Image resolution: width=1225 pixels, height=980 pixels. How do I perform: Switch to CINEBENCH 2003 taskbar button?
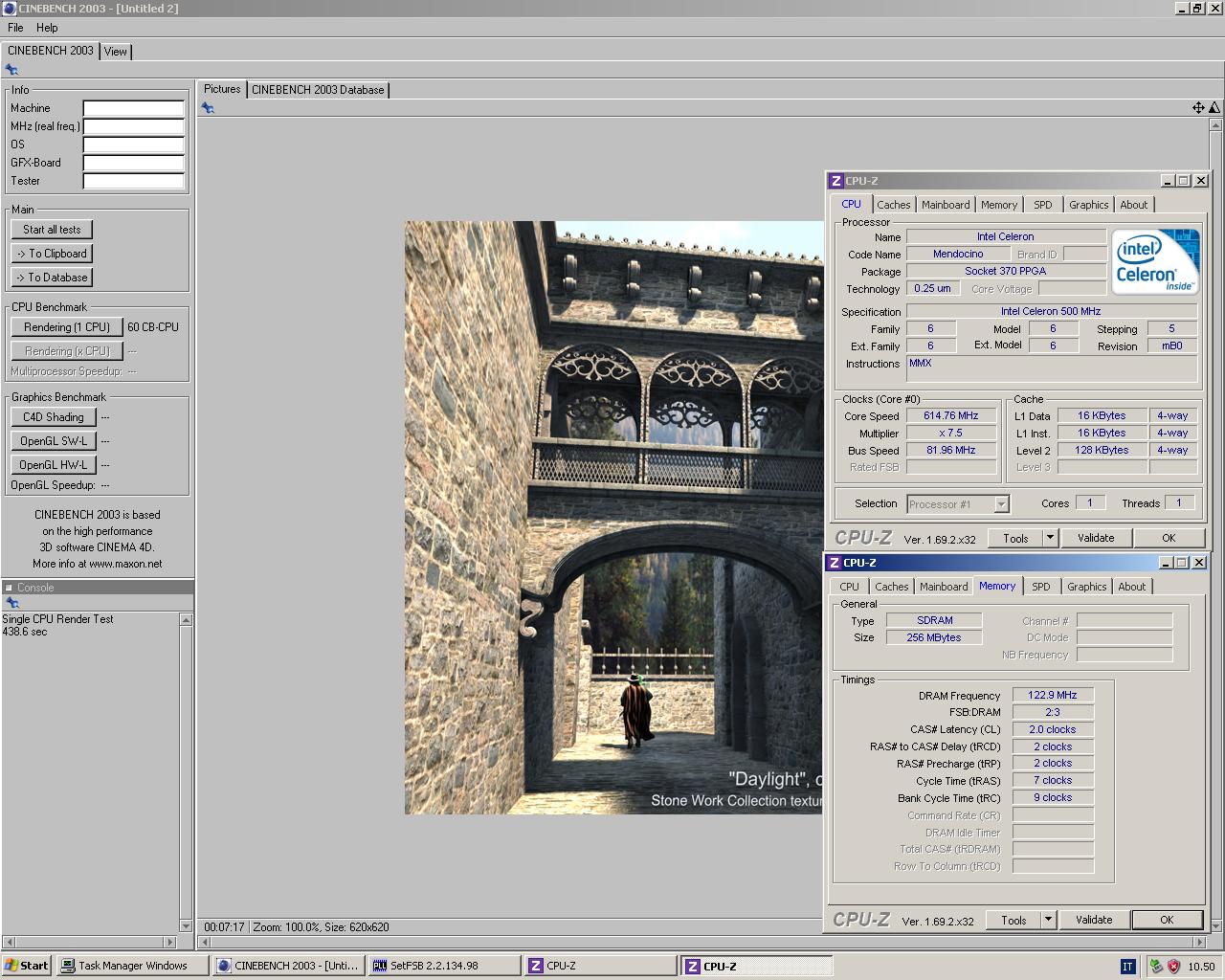tap(288, 966)
